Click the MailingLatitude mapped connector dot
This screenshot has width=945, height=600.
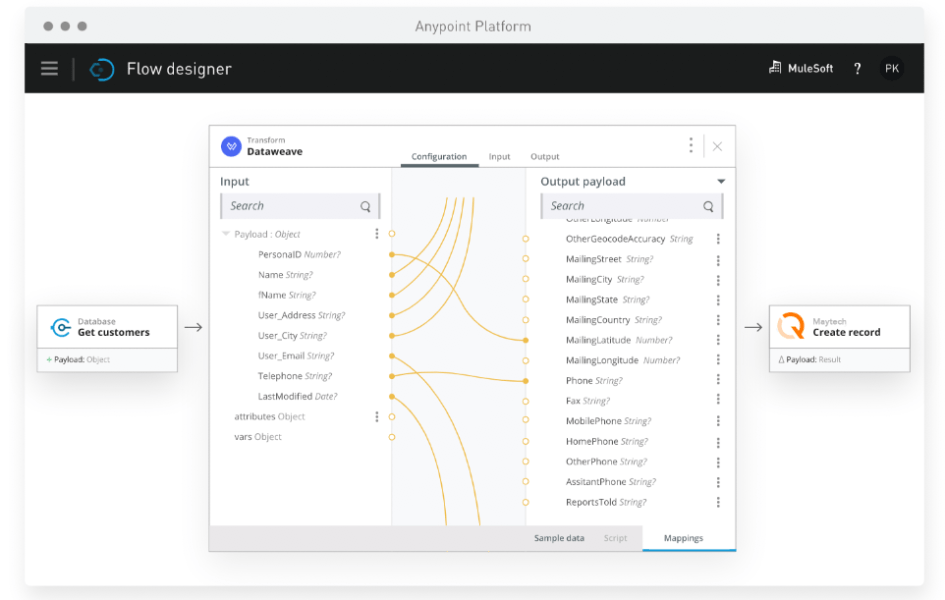[526, 340]
